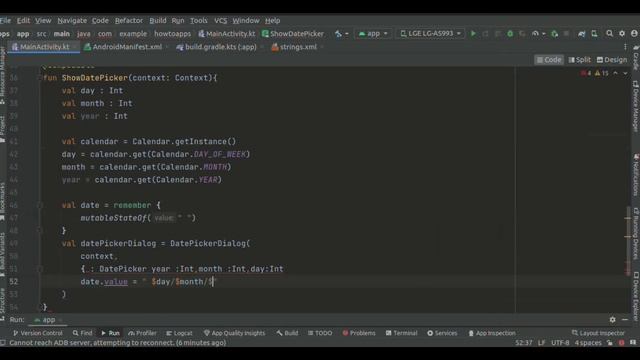Image resolution: width=640 pixels, height=360 pixels.
Task: Click howtoapps breadcrumb in navigation bar
Action: [x=172, y=33]
